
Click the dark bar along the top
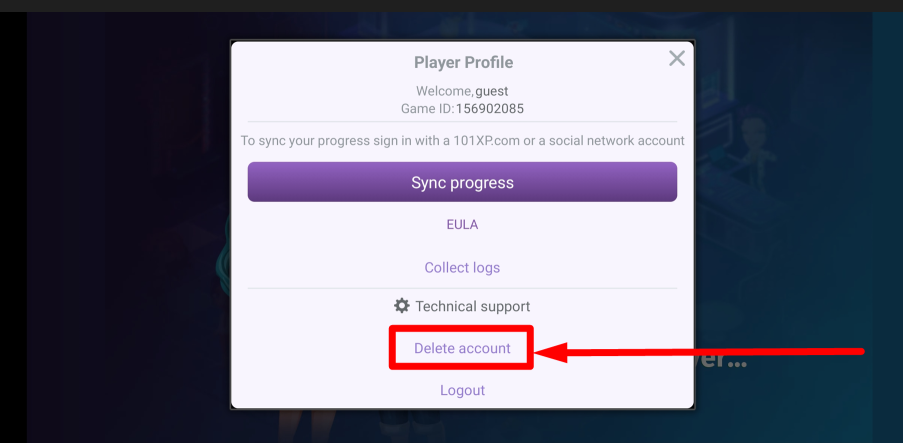pos(450,5)
